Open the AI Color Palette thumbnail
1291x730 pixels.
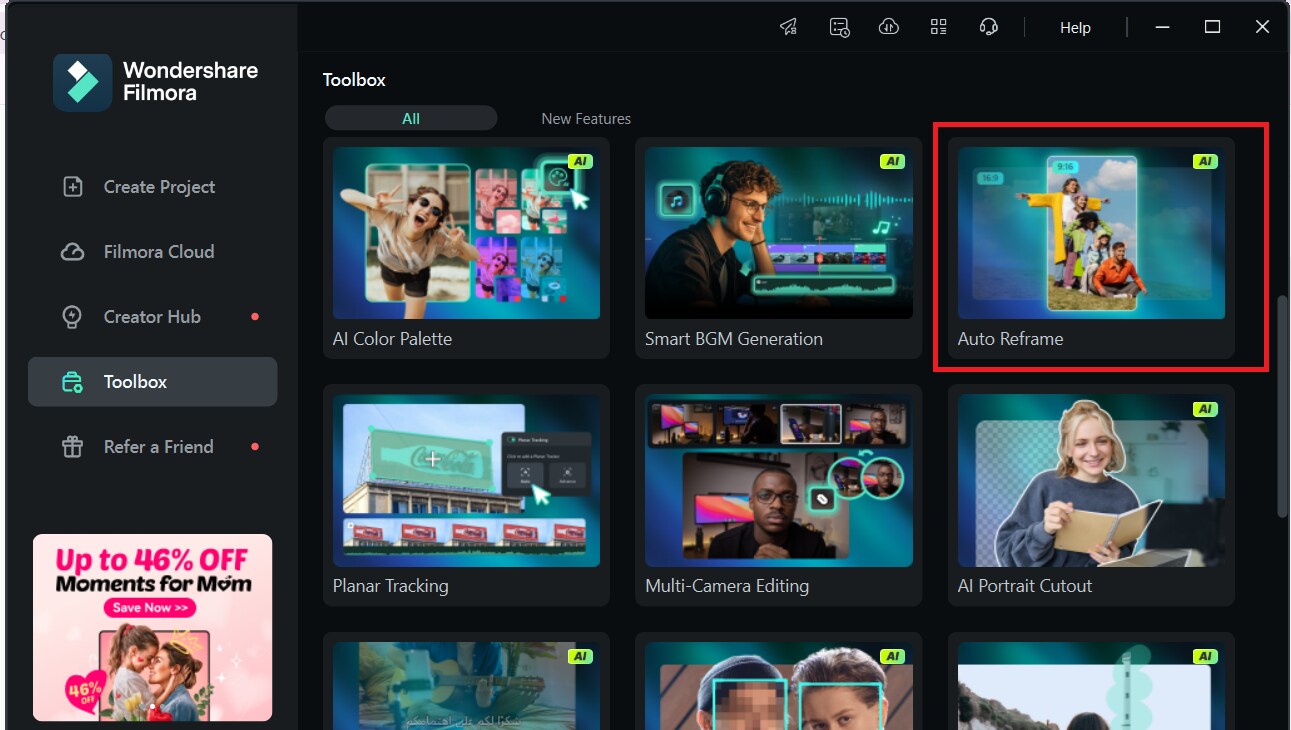tap(466, 233)
